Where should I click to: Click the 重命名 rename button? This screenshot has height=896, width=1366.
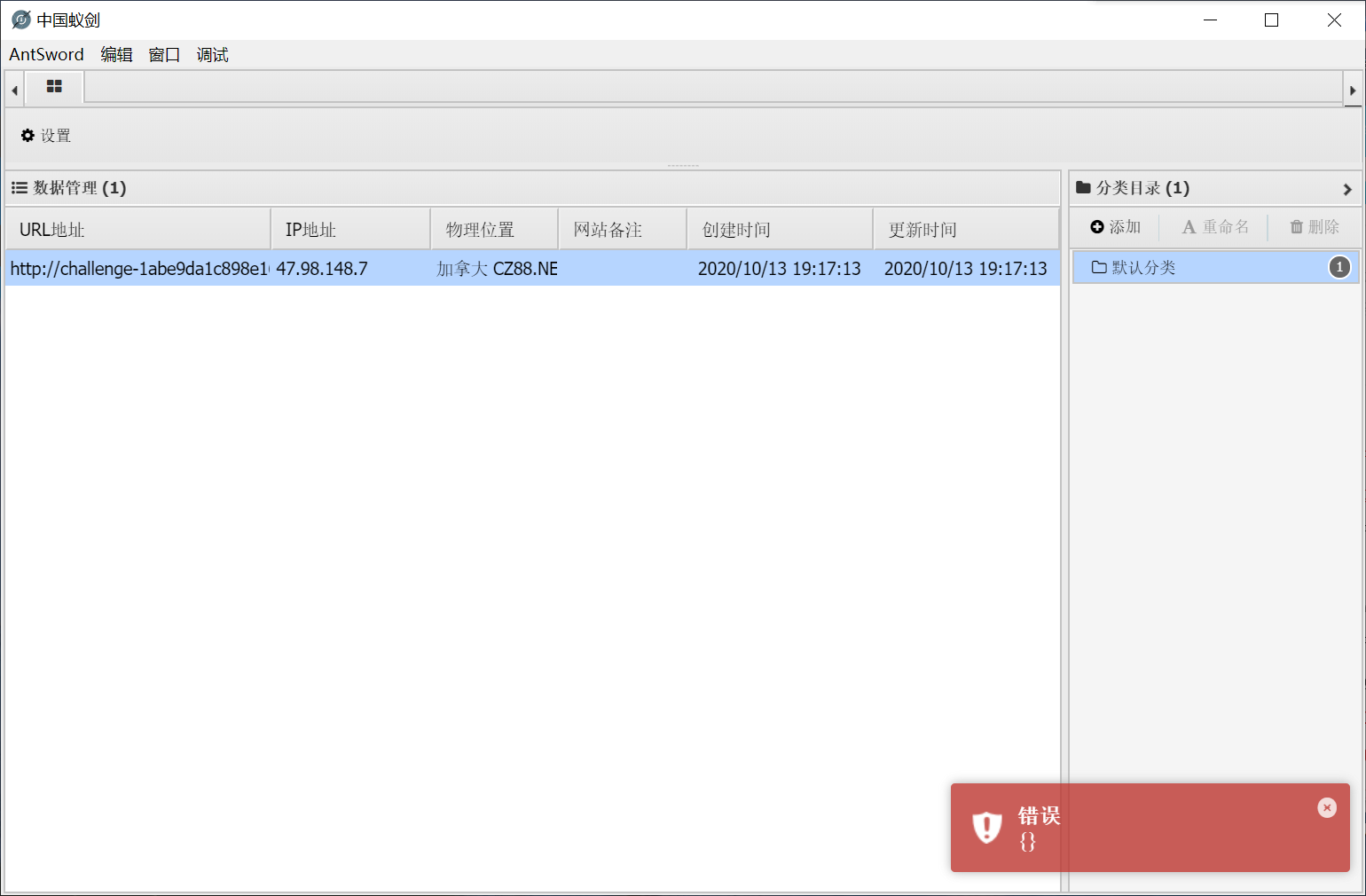pyautogui.click(x=1215, y=226)
